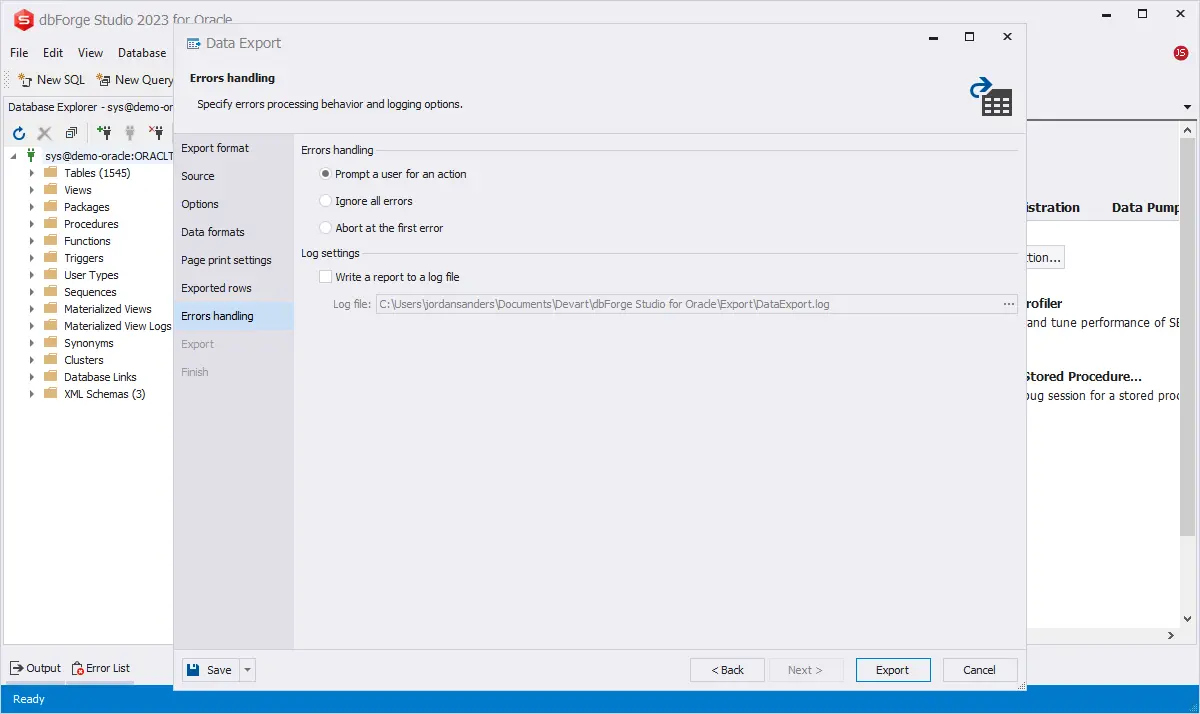Select Ignore all errors radio option
Viewport: 1200px width, 714px height.
[325, 201]
